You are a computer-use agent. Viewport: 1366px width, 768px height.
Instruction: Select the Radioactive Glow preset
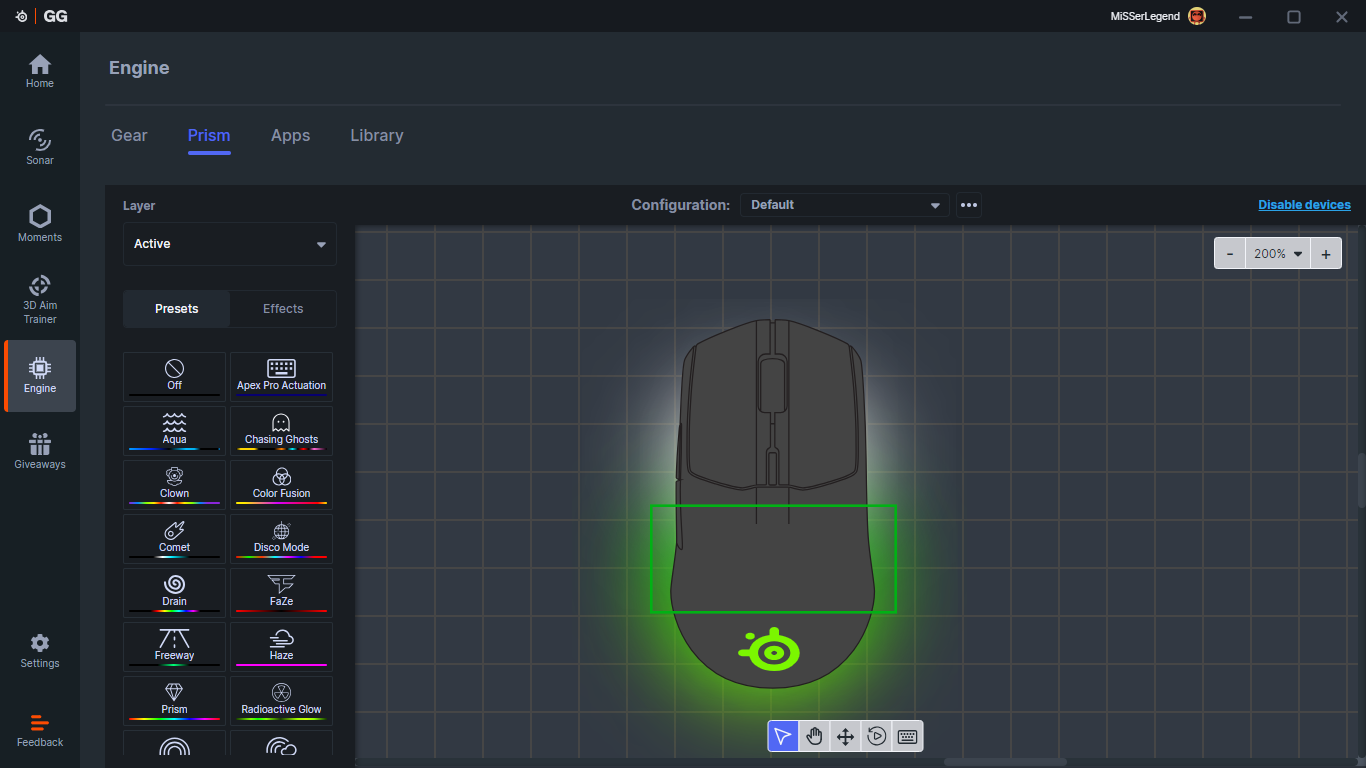click(x=281, y=701)
